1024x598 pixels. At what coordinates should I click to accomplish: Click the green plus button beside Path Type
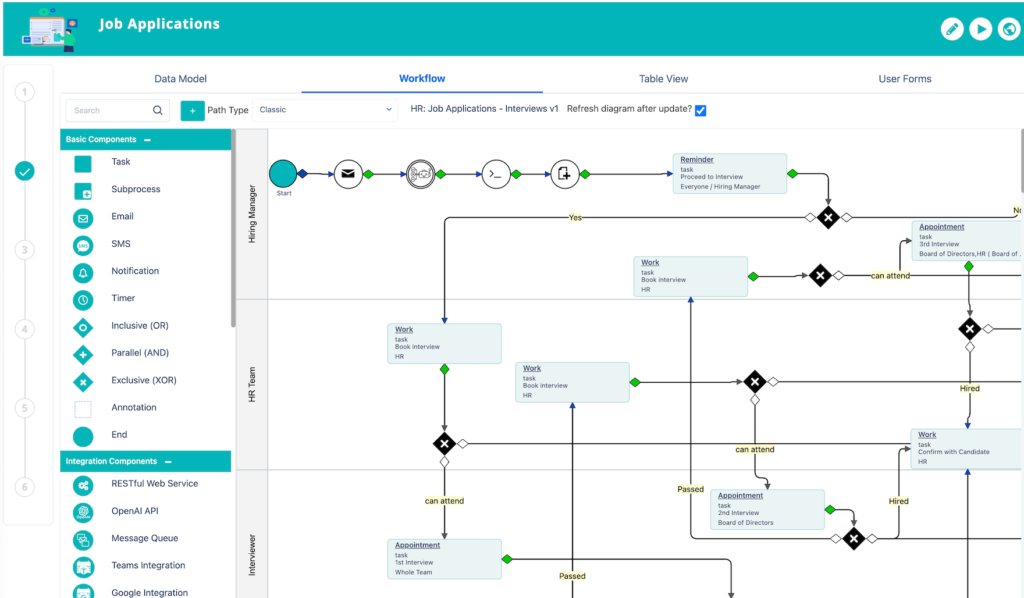click(x=192, y=111)
